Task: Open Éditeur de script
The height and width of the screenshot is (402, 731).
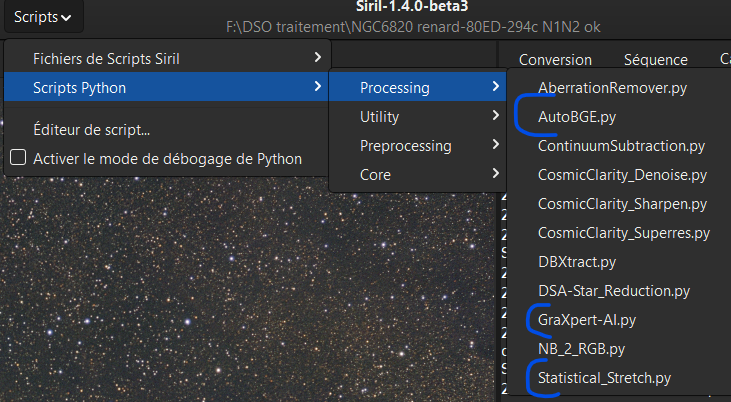Action: click(x=92, y=129)
